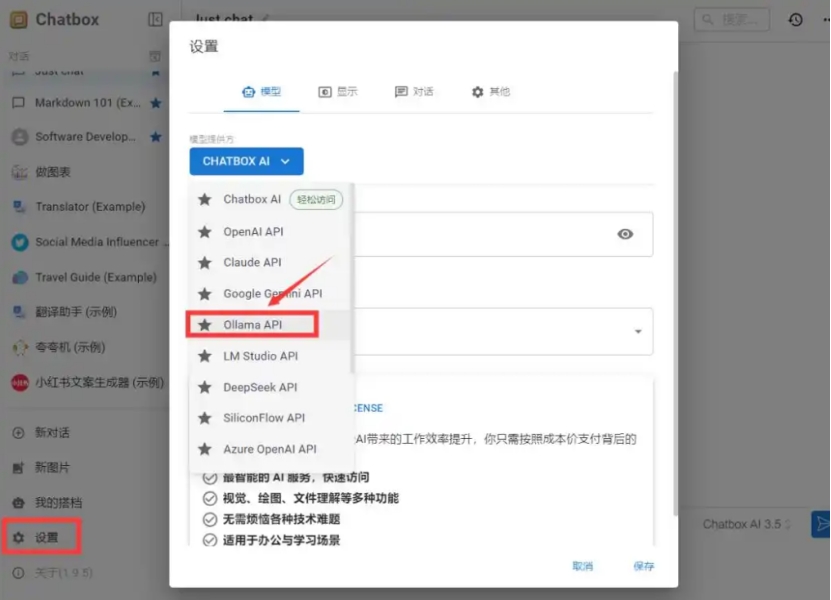Select SiliconFlow API provider

270,418
